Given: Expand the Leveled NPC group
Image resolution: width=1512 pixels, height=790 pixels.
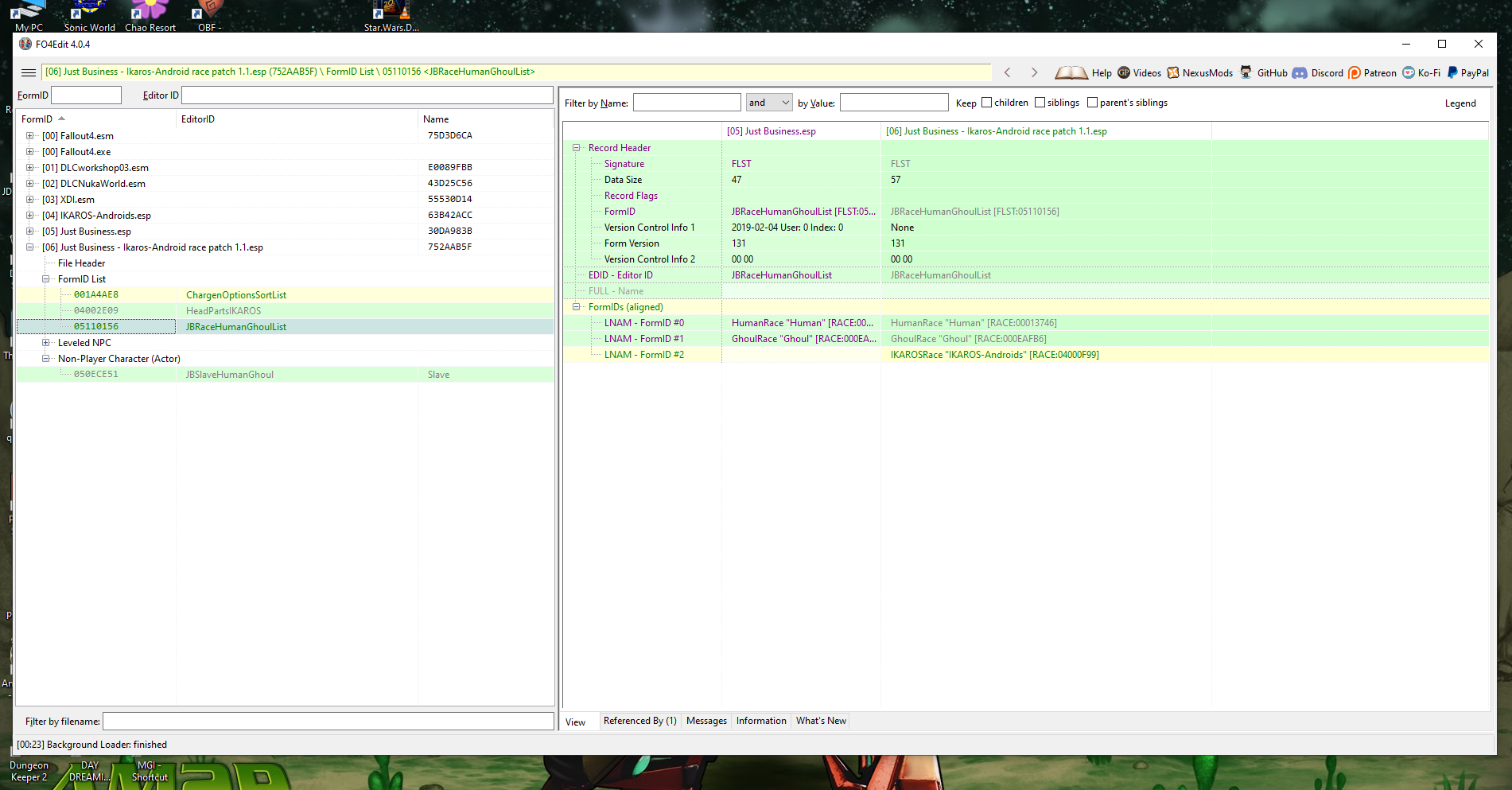Looking at the screenshot, I should (x=46, y=343).
